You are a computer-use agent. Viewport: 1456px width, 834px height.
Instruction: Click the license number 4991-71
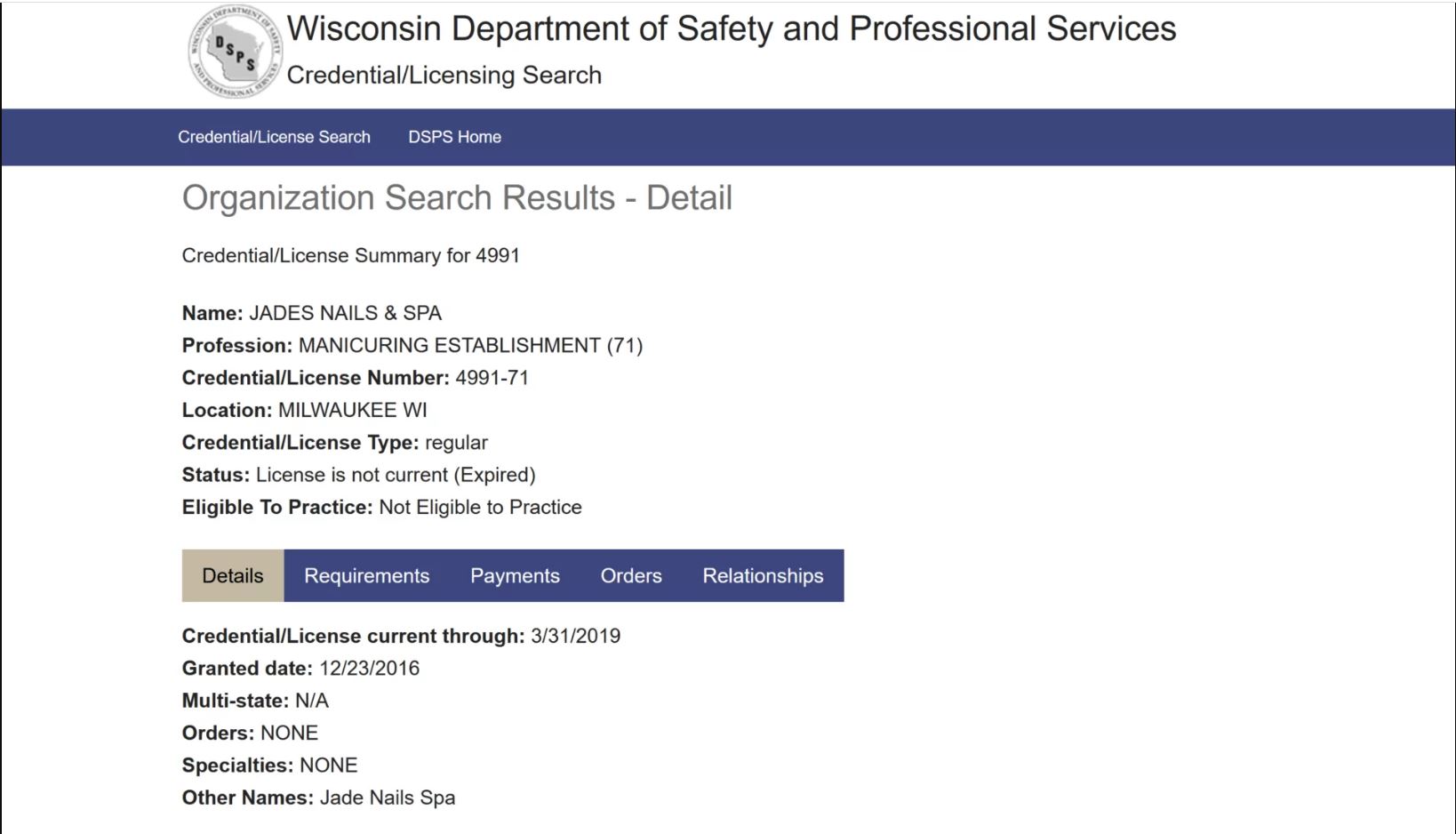(x=492, y=378)
